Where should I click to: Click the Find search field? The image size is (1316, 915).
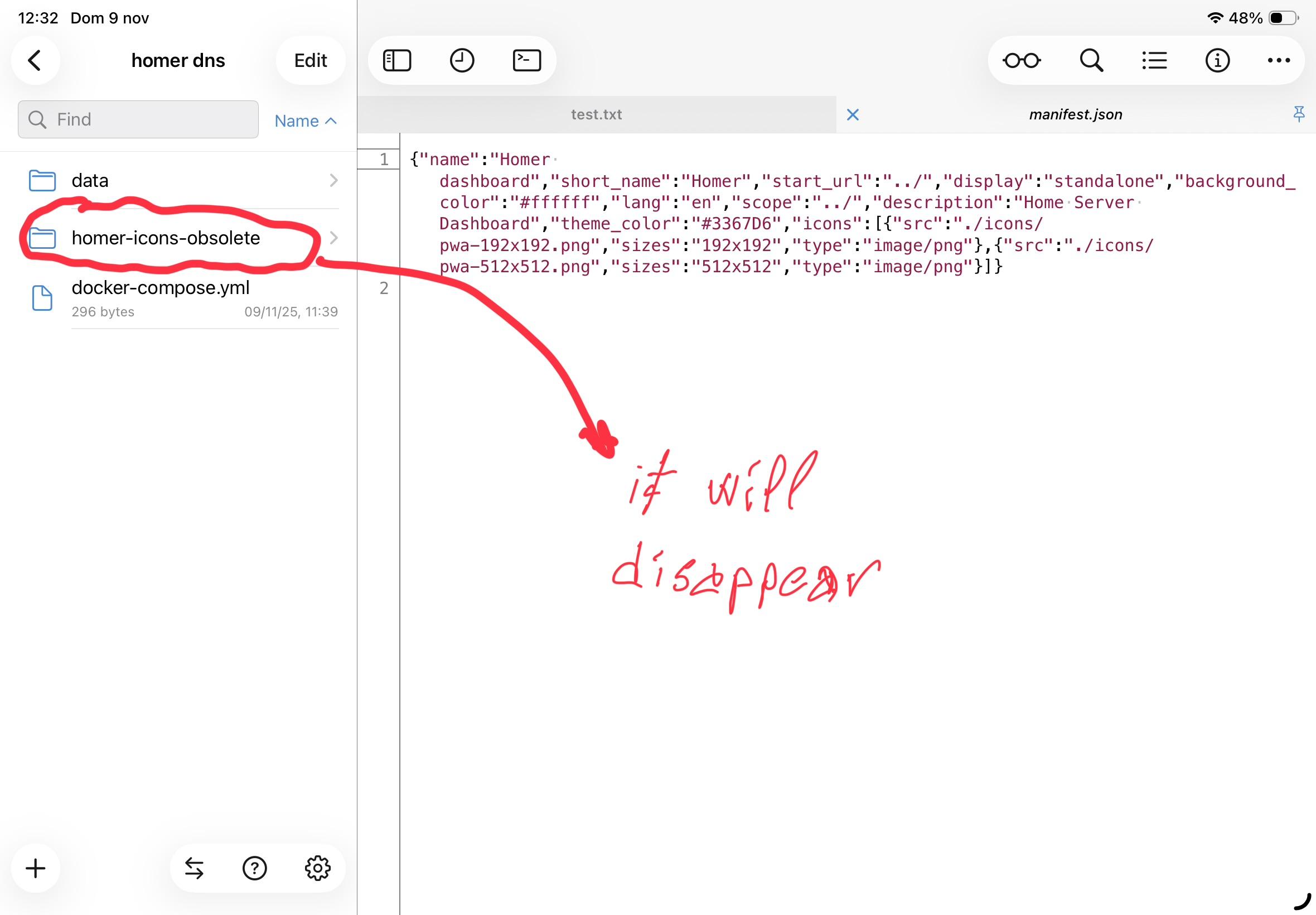[138, 119]
